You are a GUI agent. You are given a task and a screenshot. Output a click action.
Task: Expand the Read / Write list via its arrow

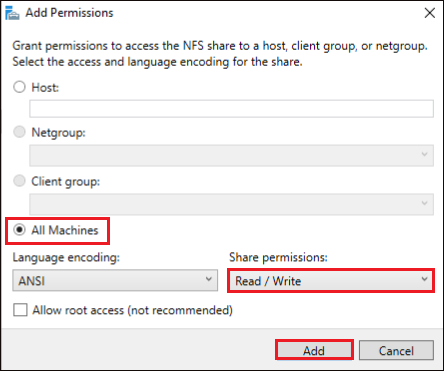424,279
